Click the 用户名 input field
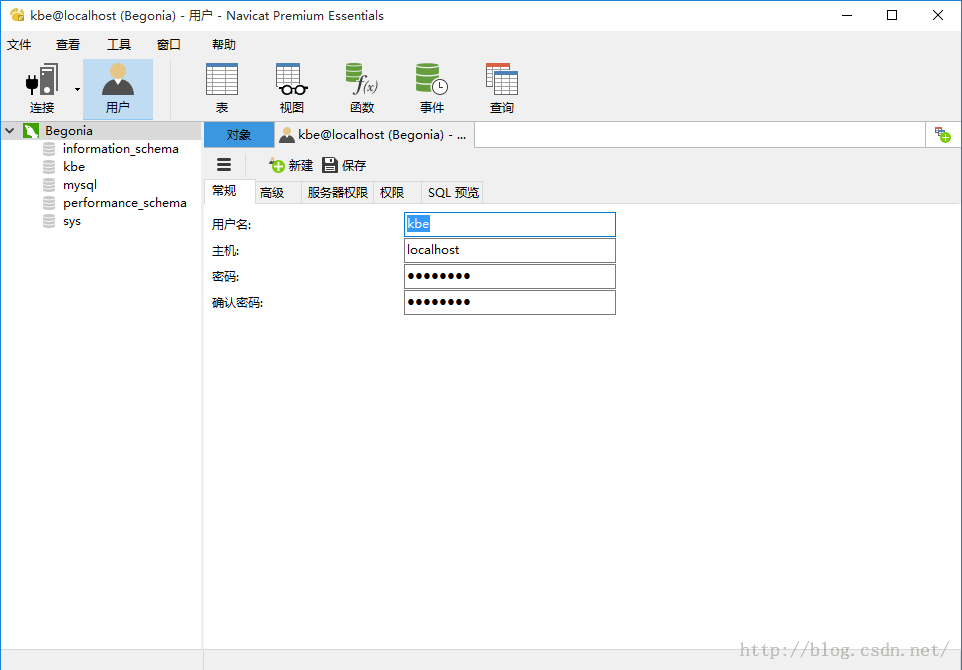The image size is (962, 670). pos(510,225)
